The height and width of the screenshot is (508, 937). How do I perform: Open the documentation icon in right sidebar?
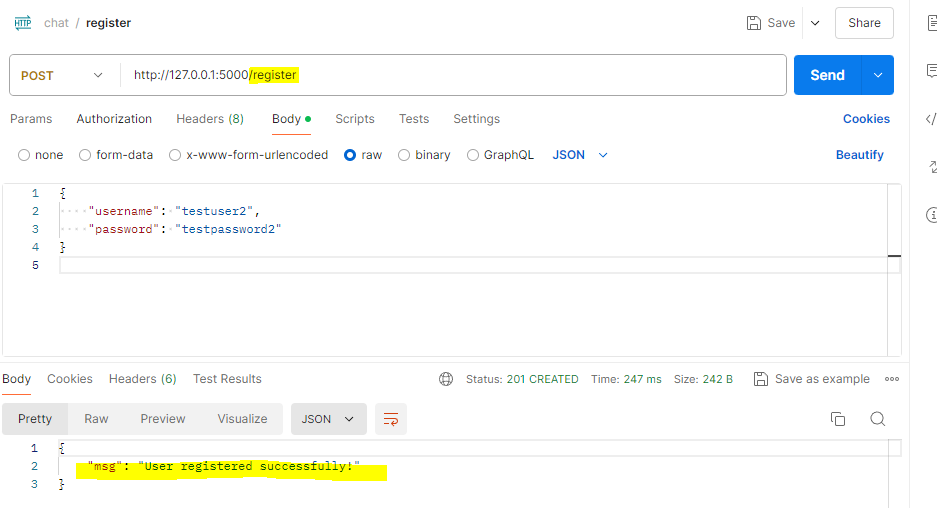[932, 23]
